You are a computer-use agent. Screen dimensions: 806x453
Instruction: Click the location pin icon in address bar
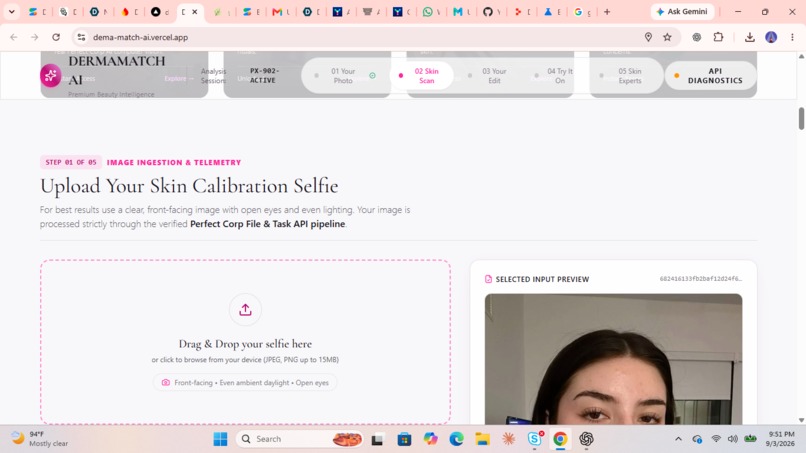pyautogui.click(x=648, y=37)
